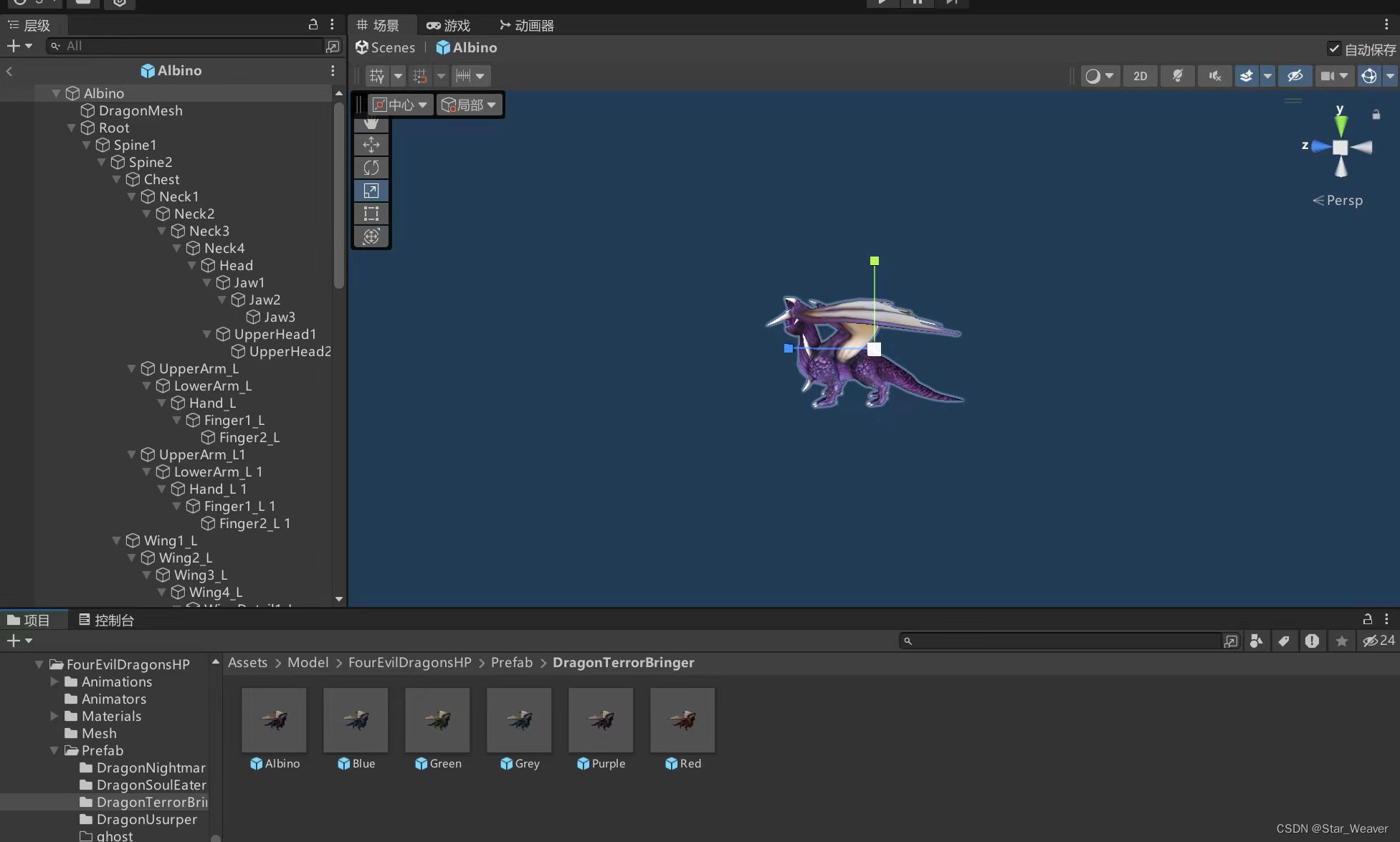Toggle 2D view mode
Image resolution: width=1400 pixels, height=842 pixels.
1140,76
